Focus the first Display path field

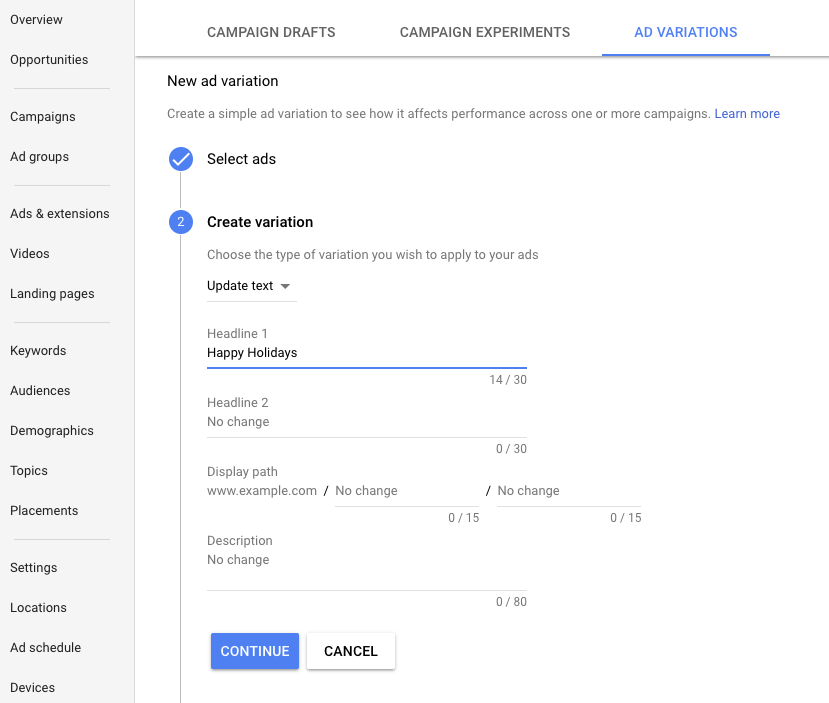point(407,491)
